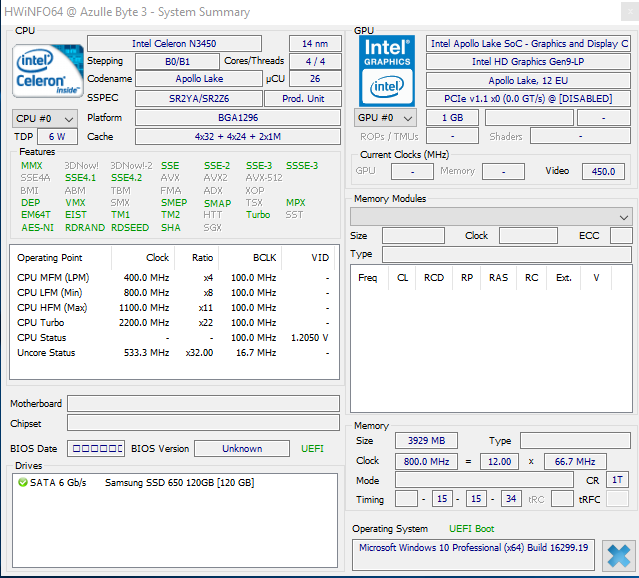Open the CPU #0 selector dropdown
Viewport: 639px width, 578px height.
[x=44, y=119]
